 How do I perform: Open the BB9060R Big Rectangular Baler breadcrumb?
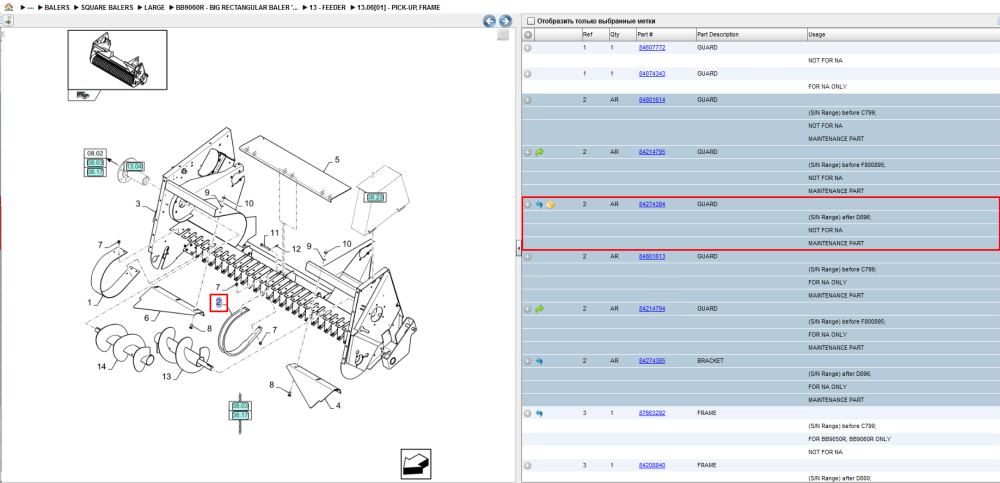coord(237,8)
